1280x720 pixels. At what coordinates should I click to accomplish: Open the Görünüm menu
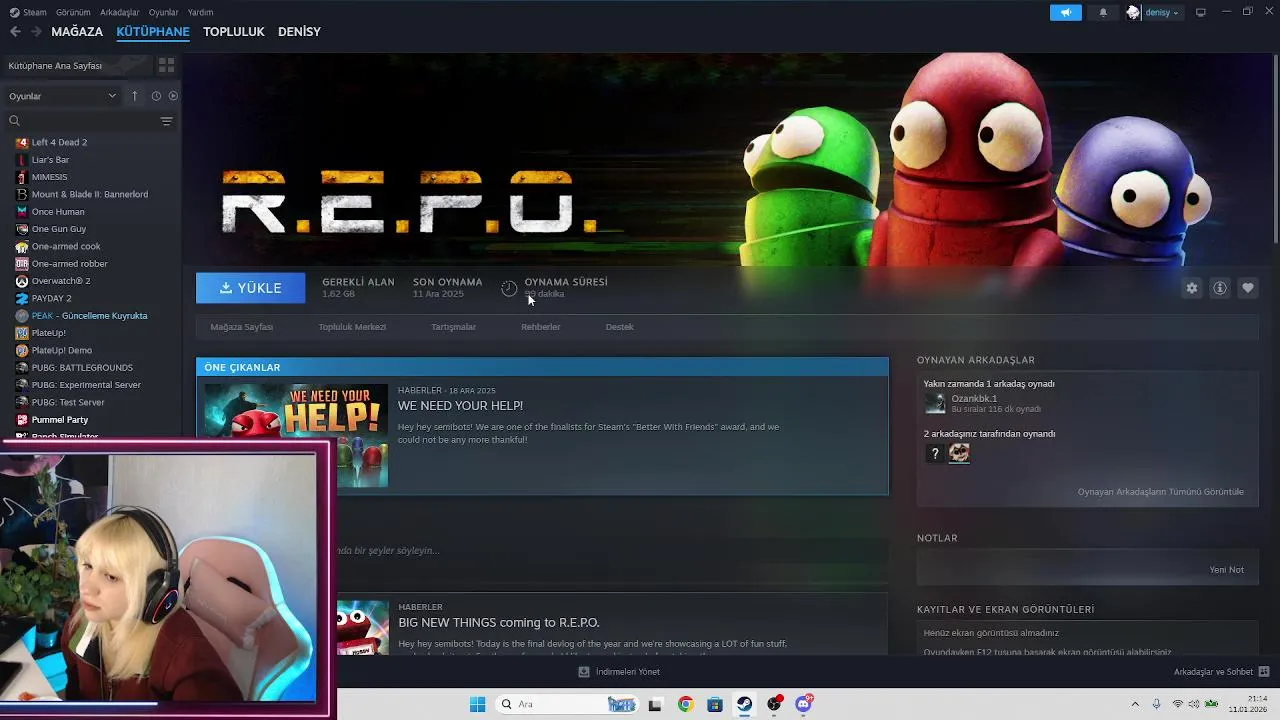[x=73, y=12]
